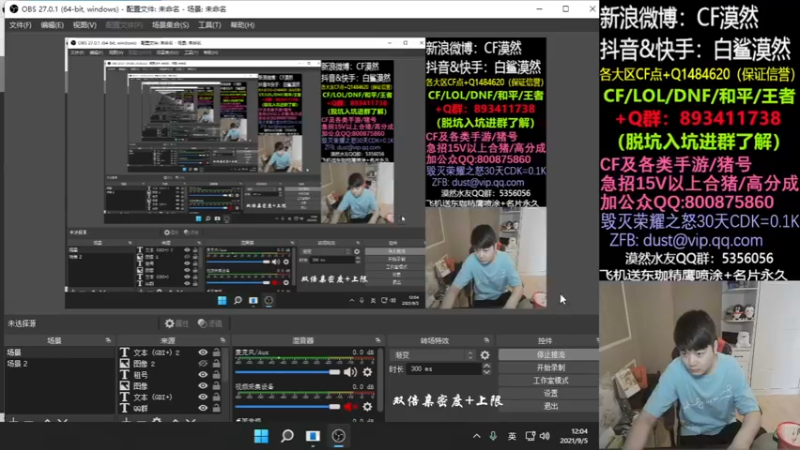Decrease transition duration with down arrow
The width and height of the screenshot is (800, 450).
click(487, 372)
